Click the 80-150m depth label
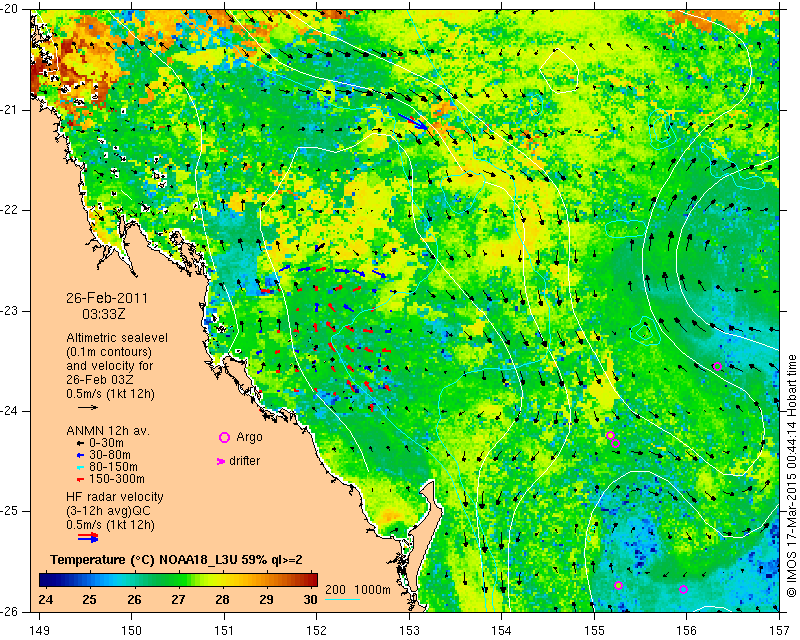The image size is (800, 640). point(113,467)
